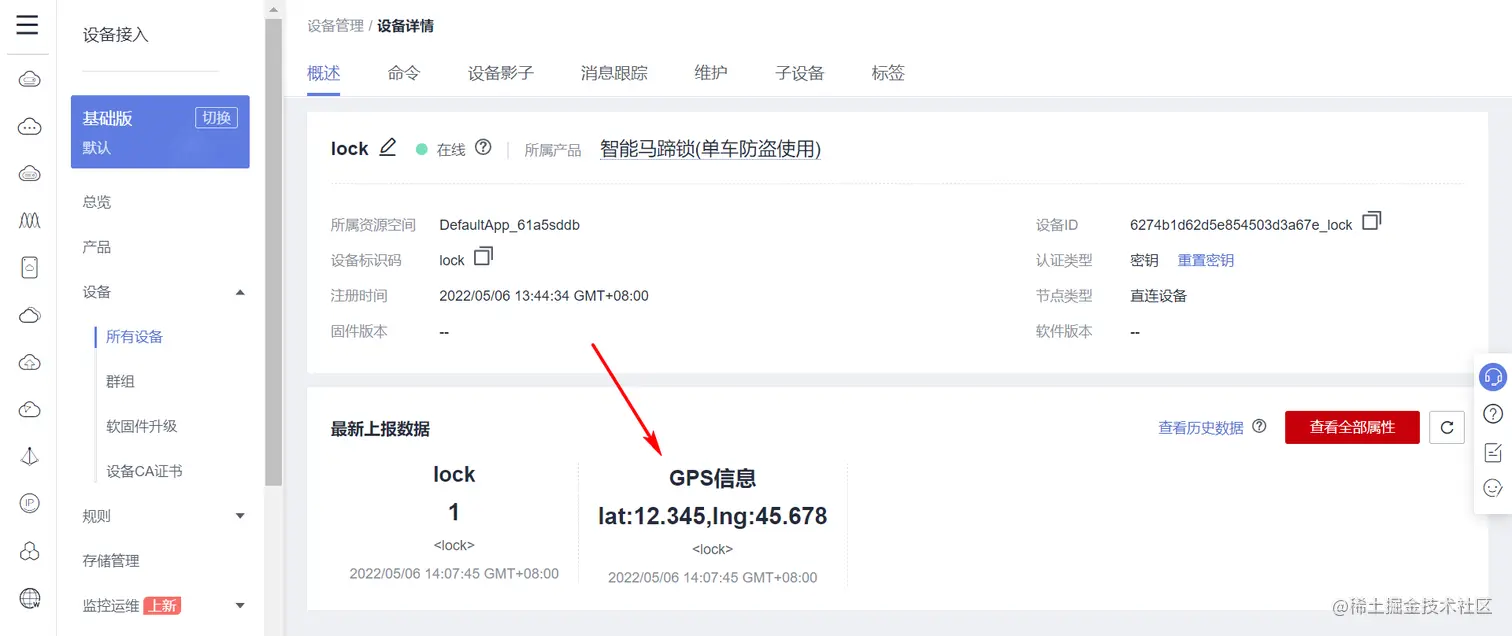Collapse the 设备 menu section
1512x636 pixels.
click(240, 292)
